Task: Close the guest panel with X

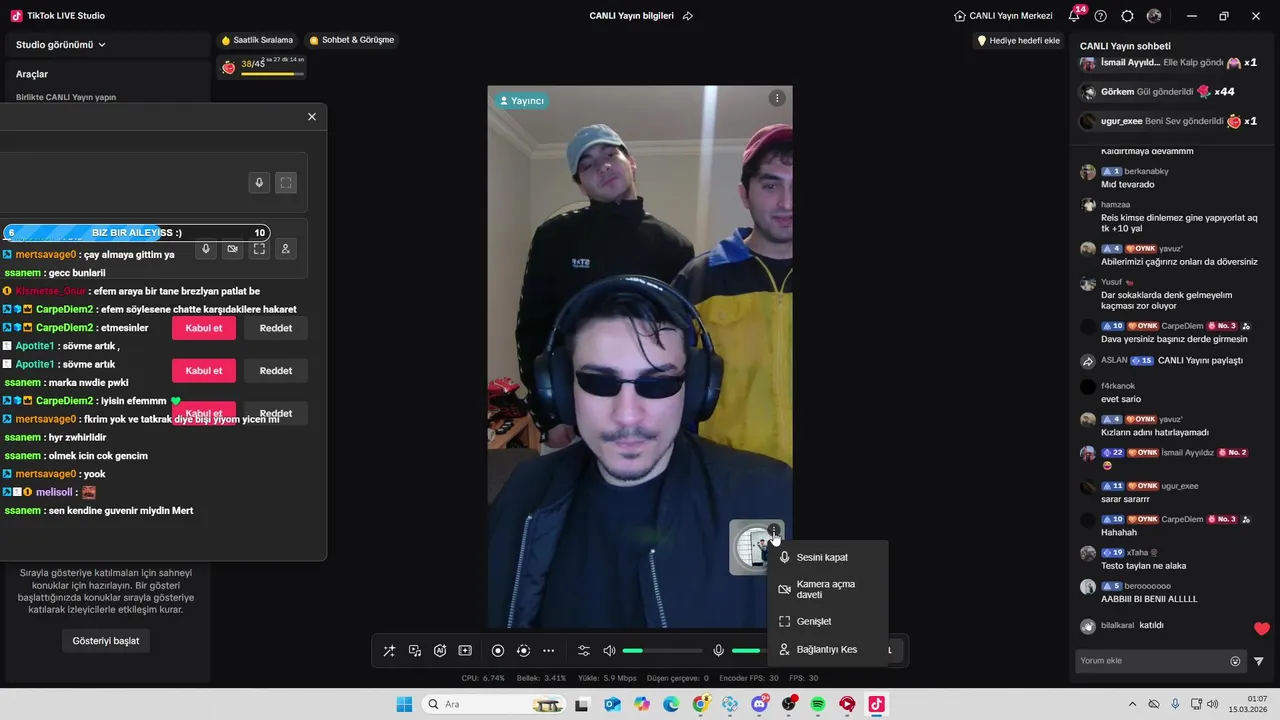Action: coord(312,117)
